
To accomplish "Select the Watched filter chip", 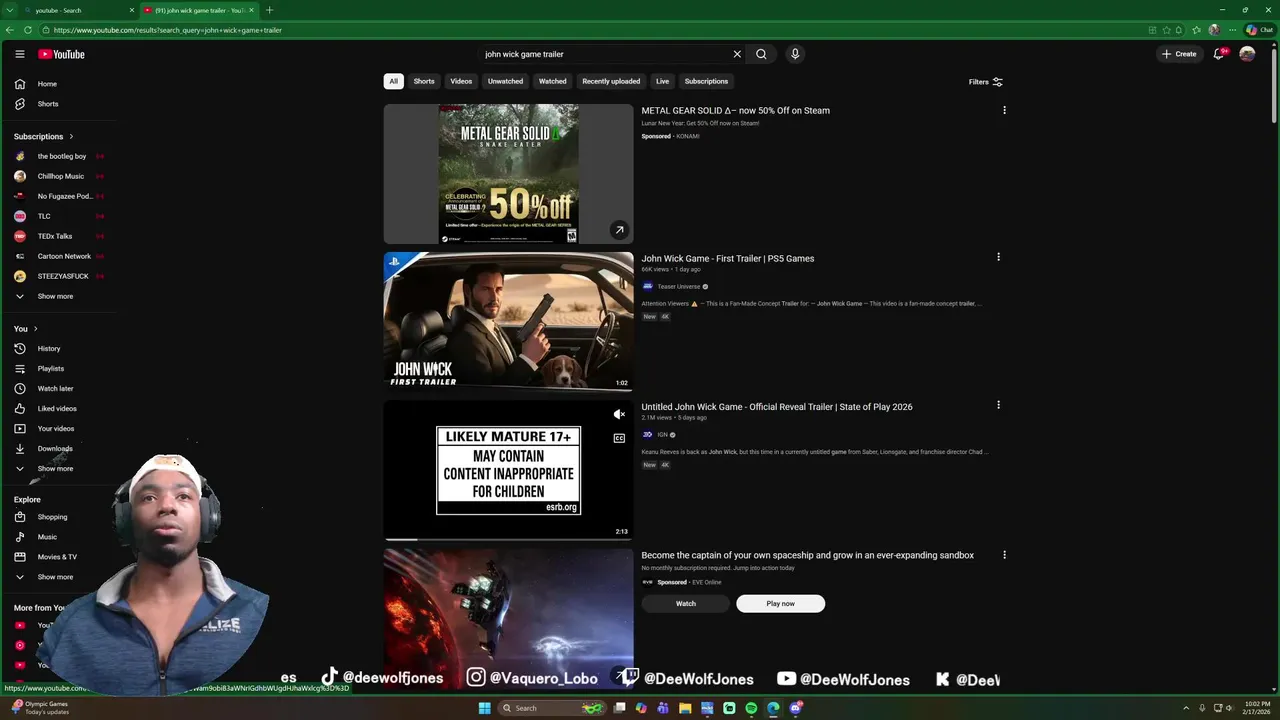I will pos(552,81).
